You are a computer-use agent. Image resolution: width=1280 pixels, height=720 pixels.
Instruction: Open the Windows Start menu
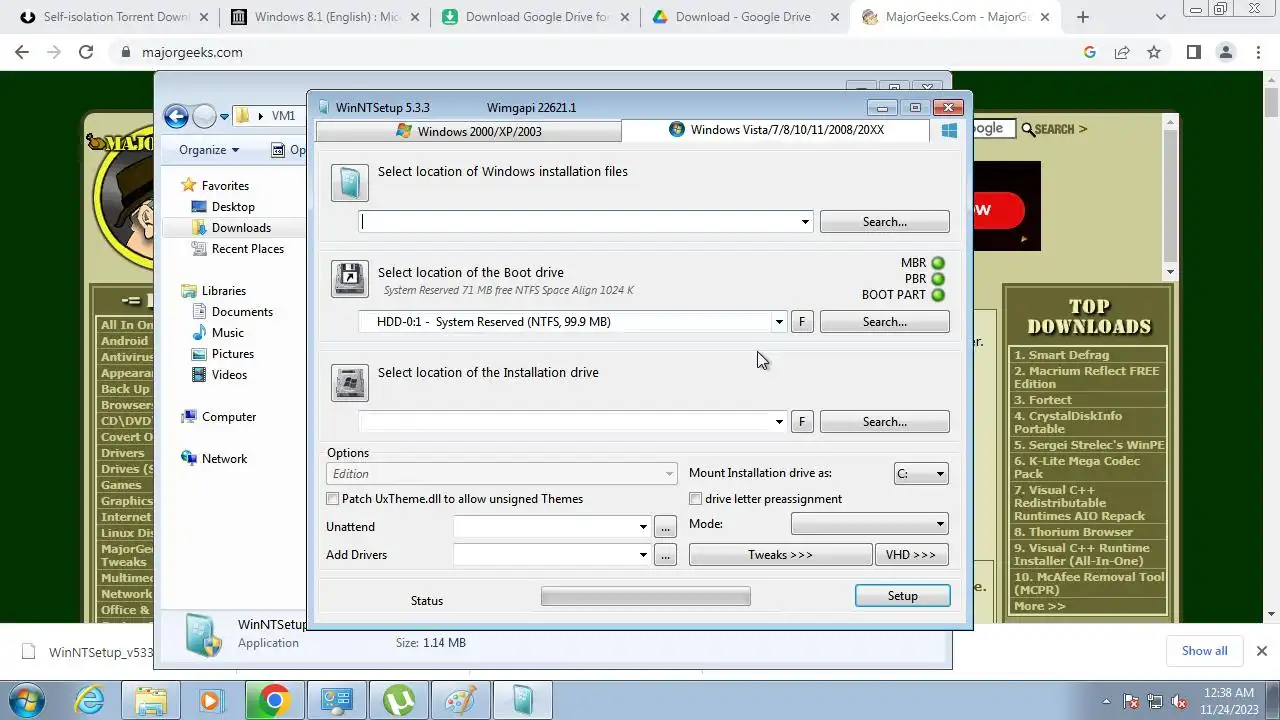(x=25, y=700)
